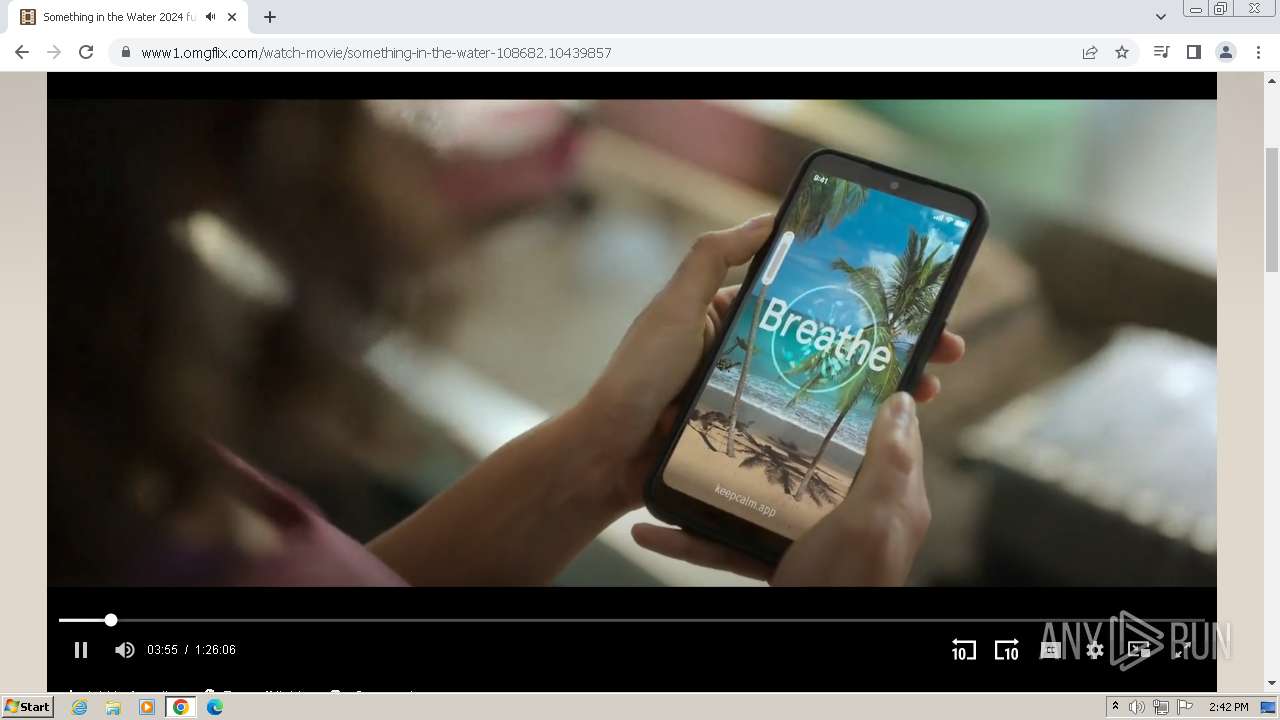Image resolution: width=1280 pixels, height=720 pixels.
Task: Open the Action Center flag icon
Action: click(x=1185, y=707)
